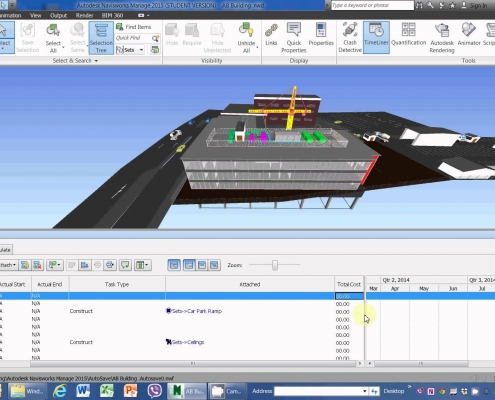Click the greyed Hide Unselected button

point(217,37)
